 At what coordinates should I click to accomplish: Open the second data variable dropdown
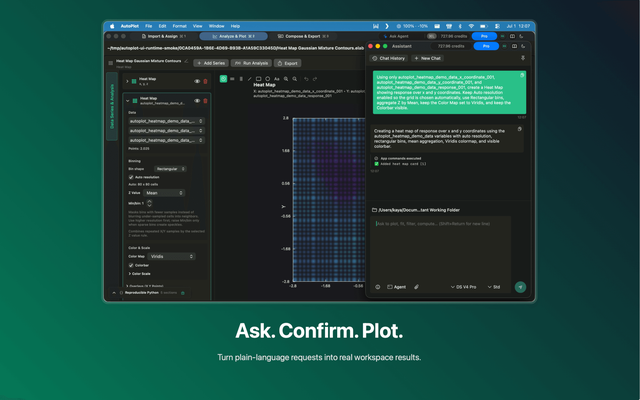click(x=167, y=131)
